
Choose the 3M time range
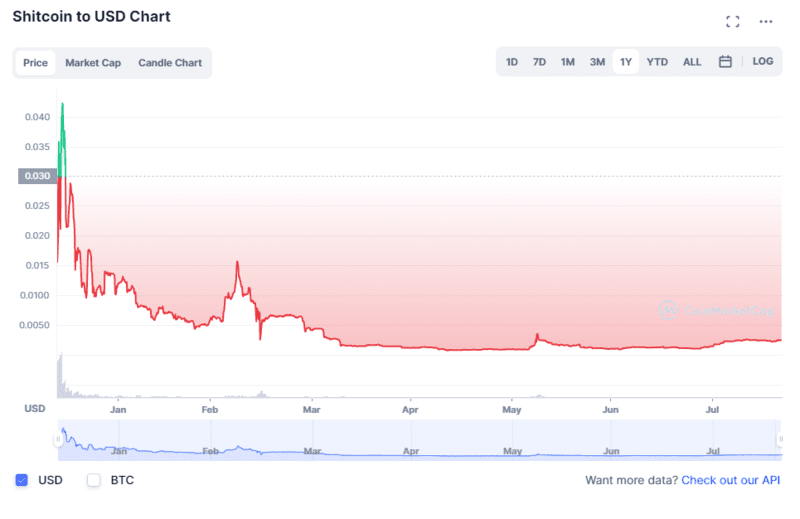pyautogui.click(x=597, y=62)
